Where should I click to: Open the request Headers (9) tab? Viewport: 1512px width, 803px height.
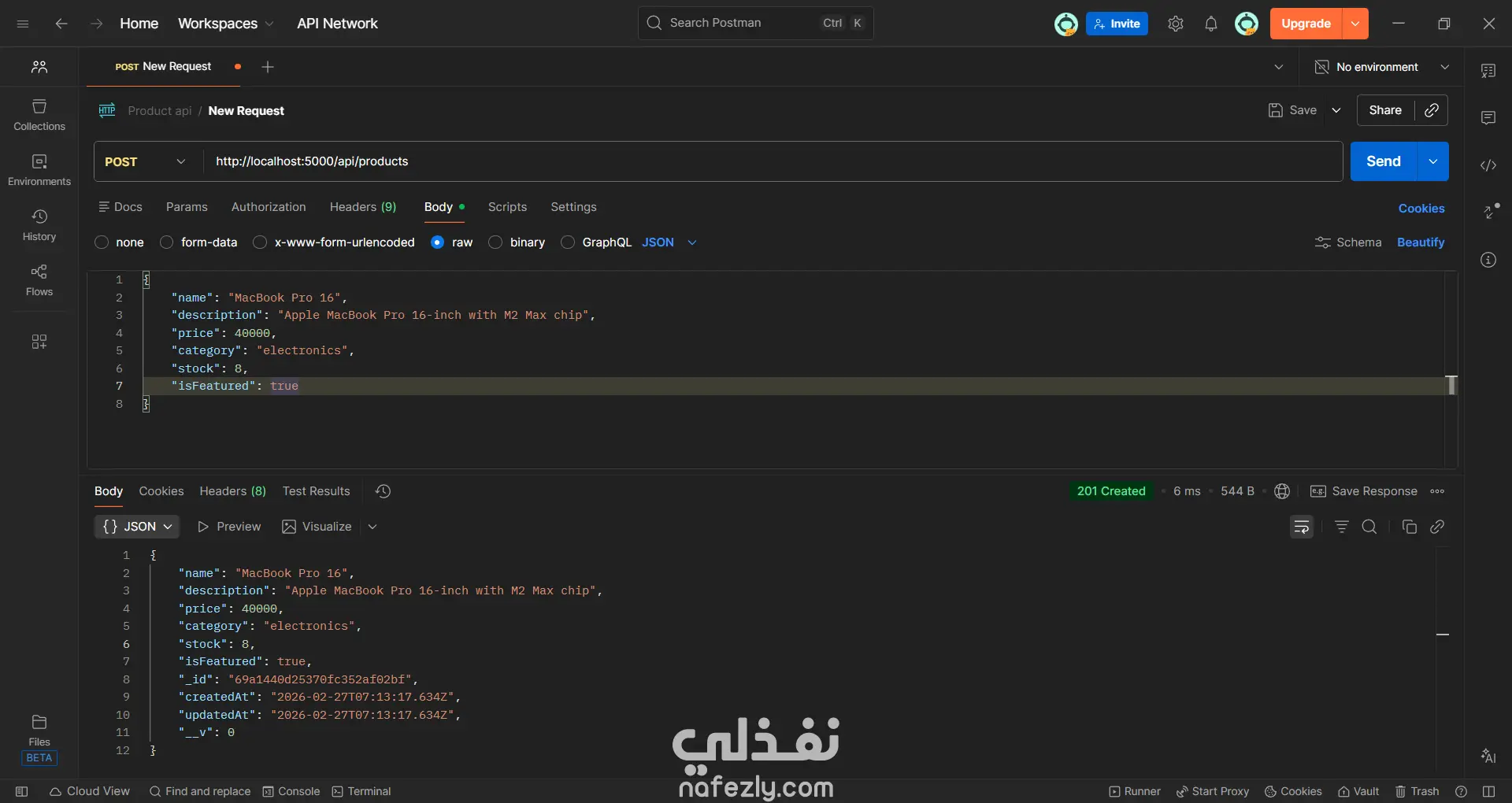[x=363, y=207]
